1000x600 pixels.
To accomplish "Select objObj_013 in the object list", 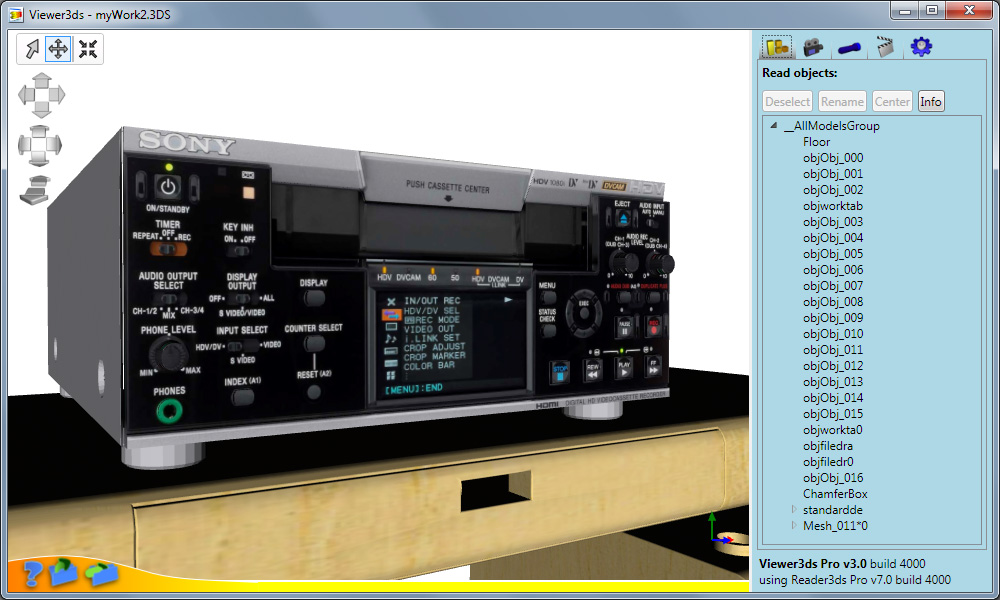I will [x=833, y=381].
